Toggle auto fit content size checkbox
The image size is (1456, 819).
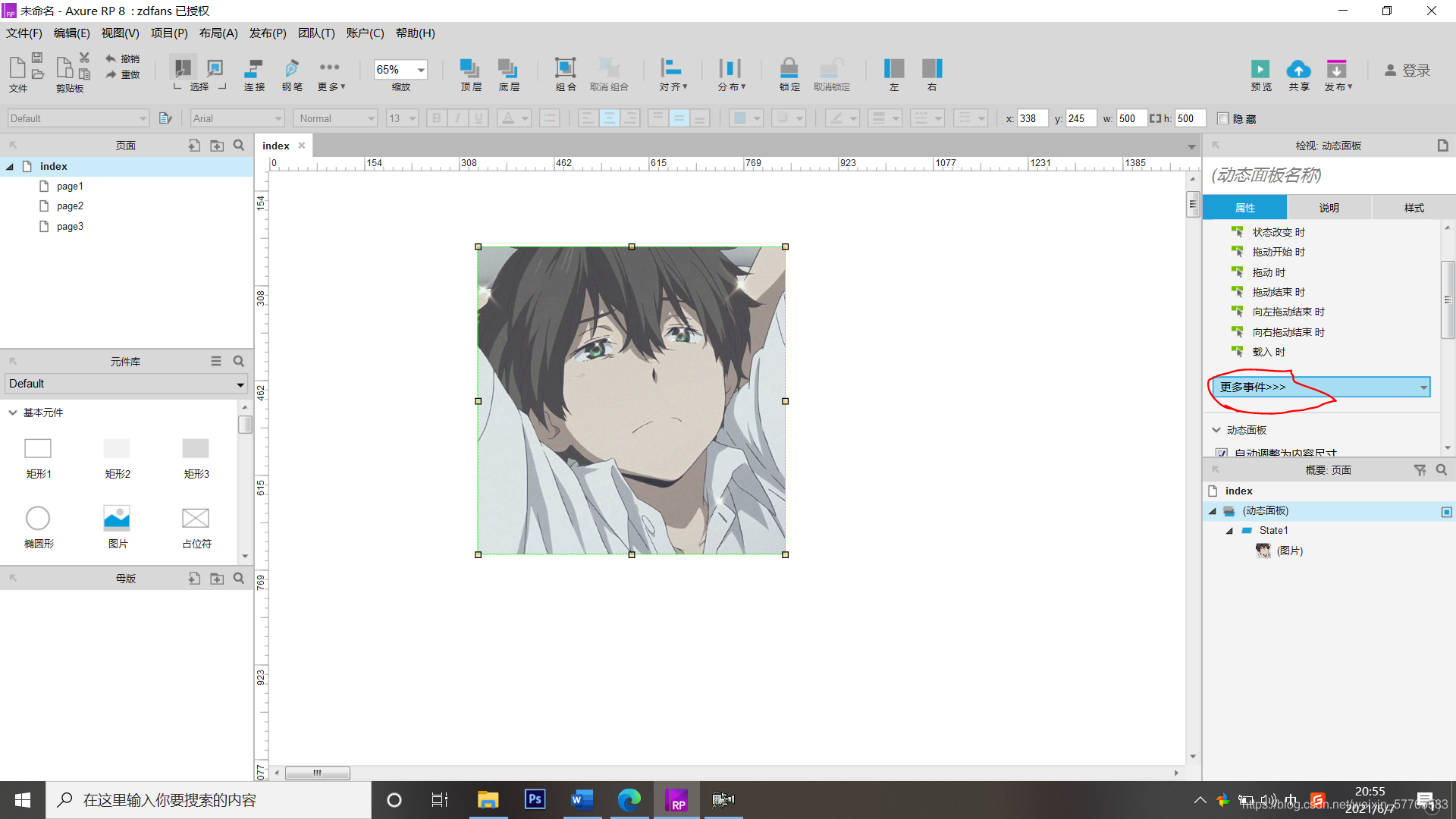1221,453
